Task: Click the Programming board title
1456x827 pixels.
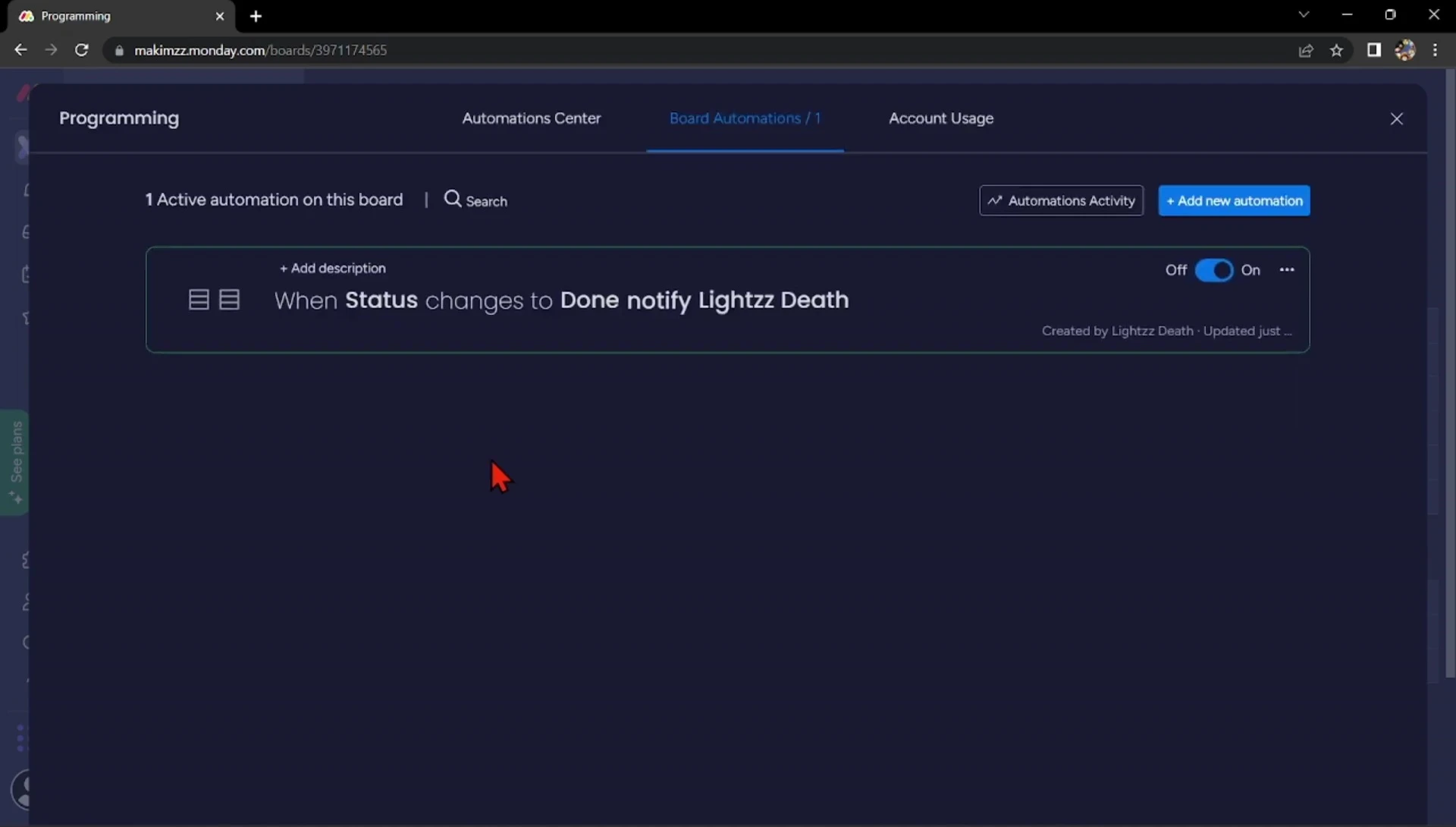Action: [119, 118]
